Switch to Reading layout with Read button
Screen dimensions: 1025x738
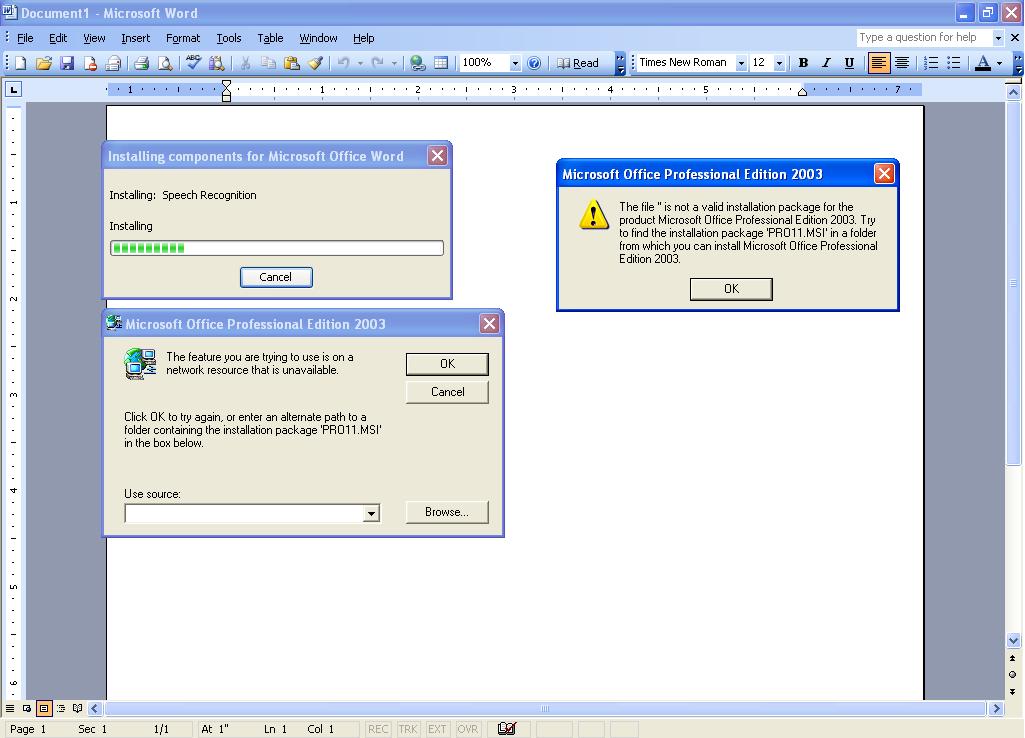click(x=577, y=63)
